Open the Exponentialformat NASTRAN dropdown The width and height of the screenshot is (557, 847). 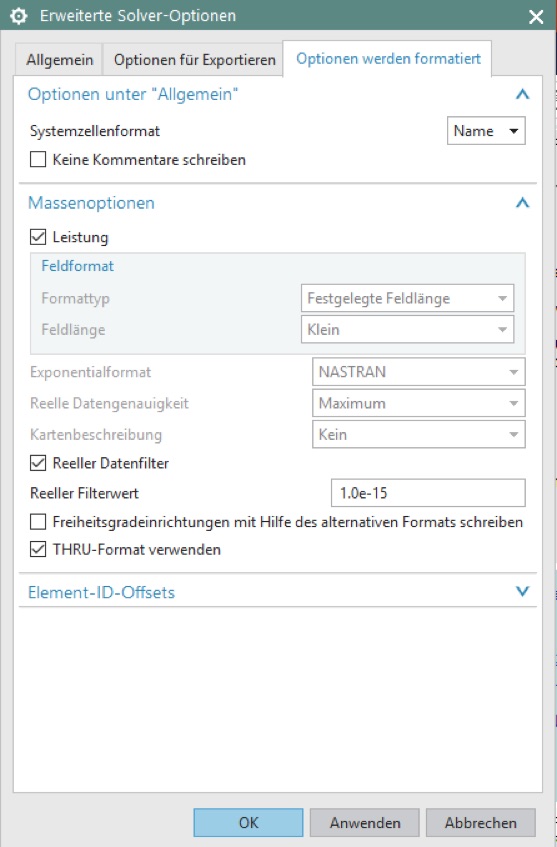coord(419,372)
